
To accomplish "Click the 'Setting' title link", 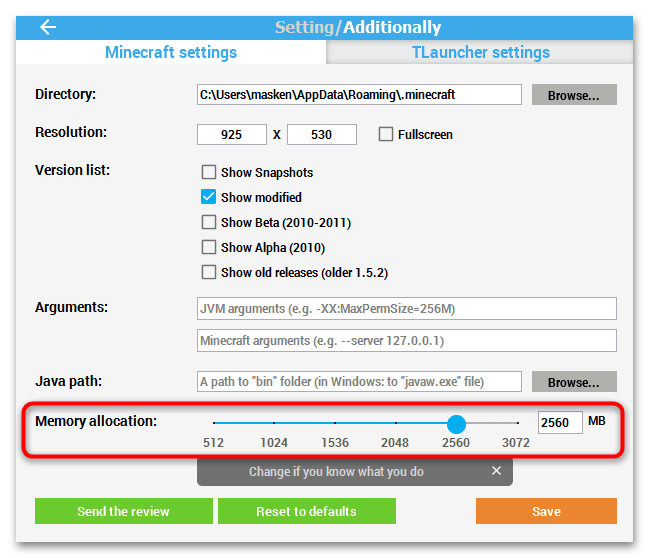I will pos(304,27).
